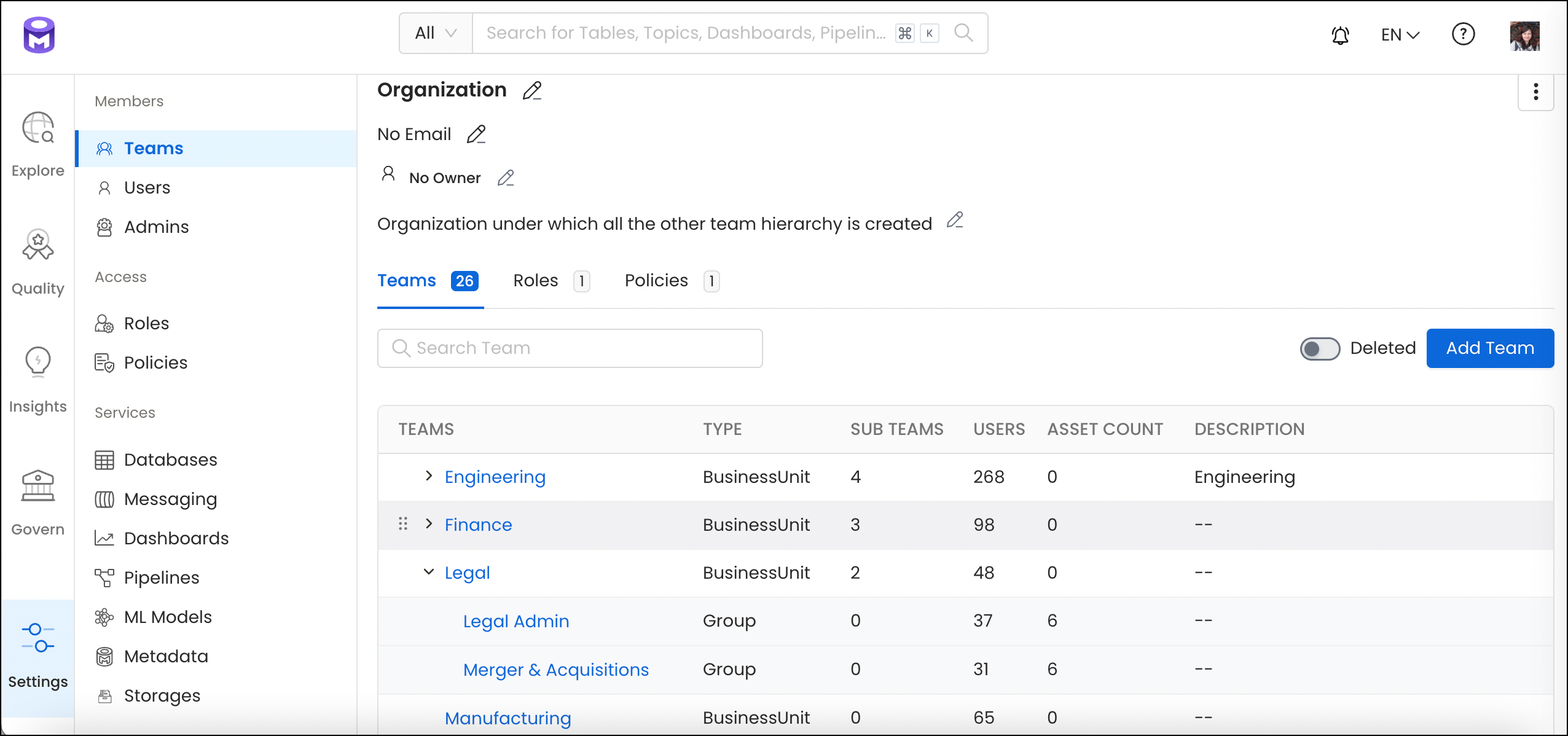Click the global search magnifier icon

click(x=963, y=33)
